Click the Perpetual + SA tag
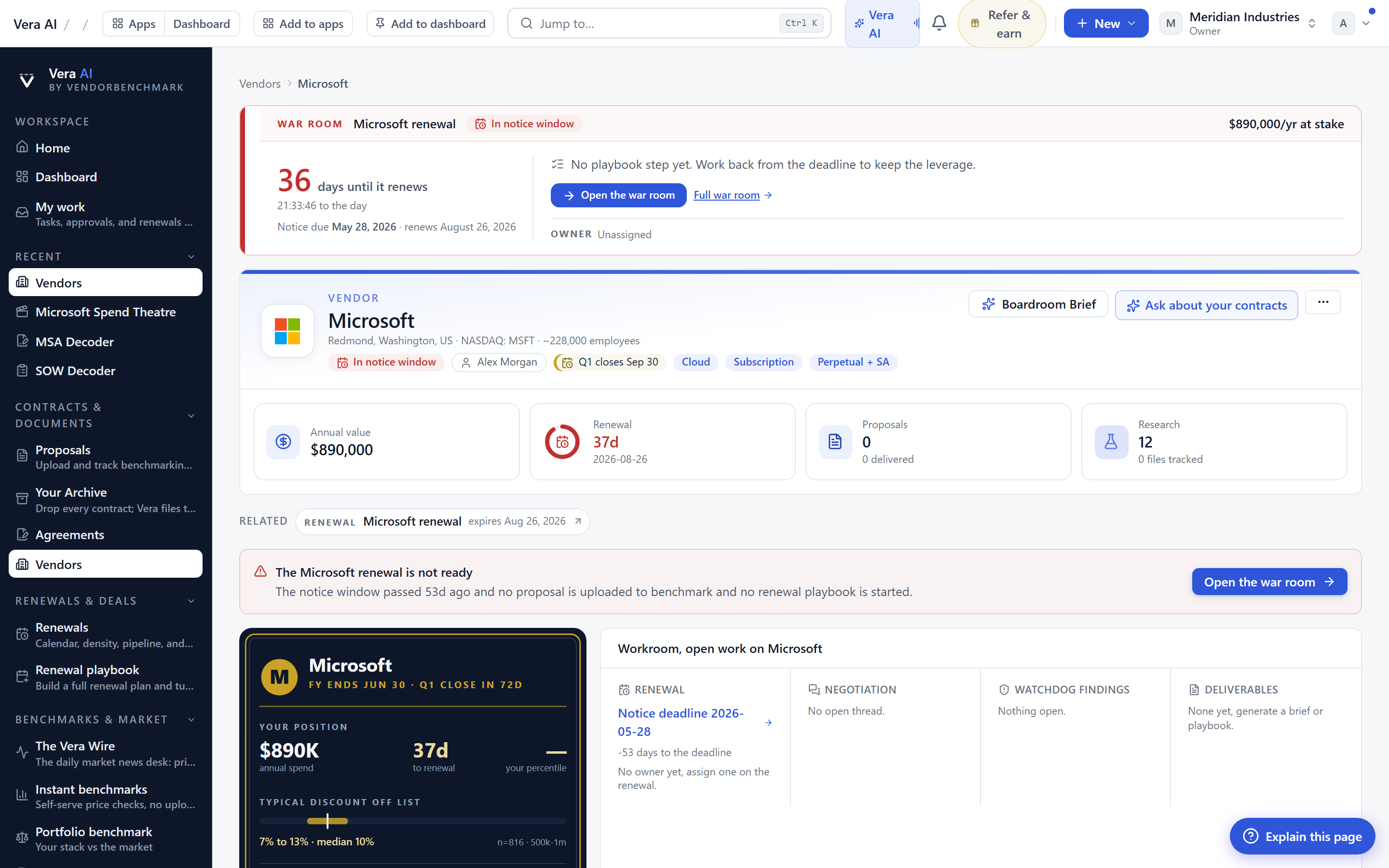 853,362
